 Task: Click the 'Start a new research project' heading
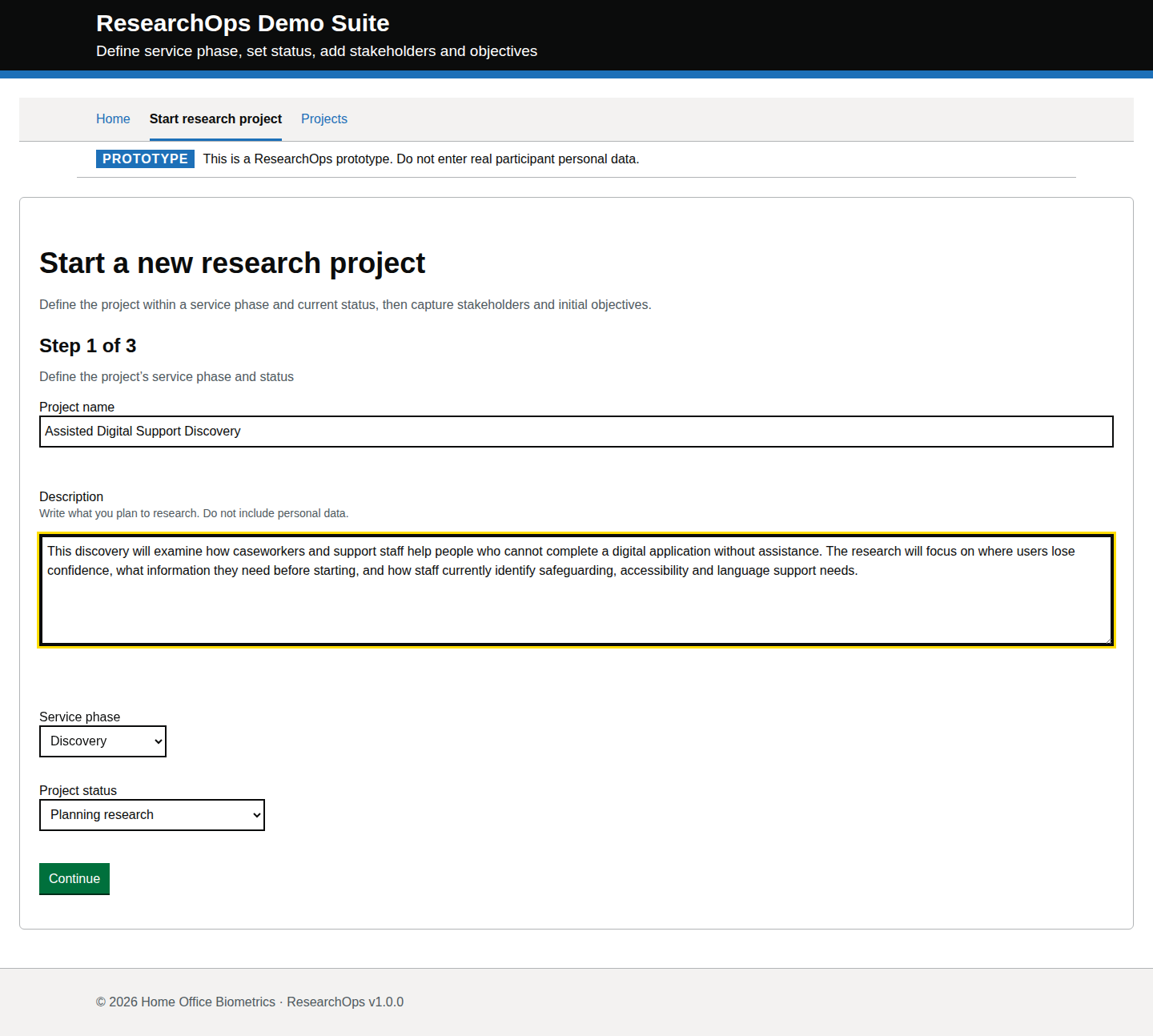pyautogui.click(x=232, y=263)
